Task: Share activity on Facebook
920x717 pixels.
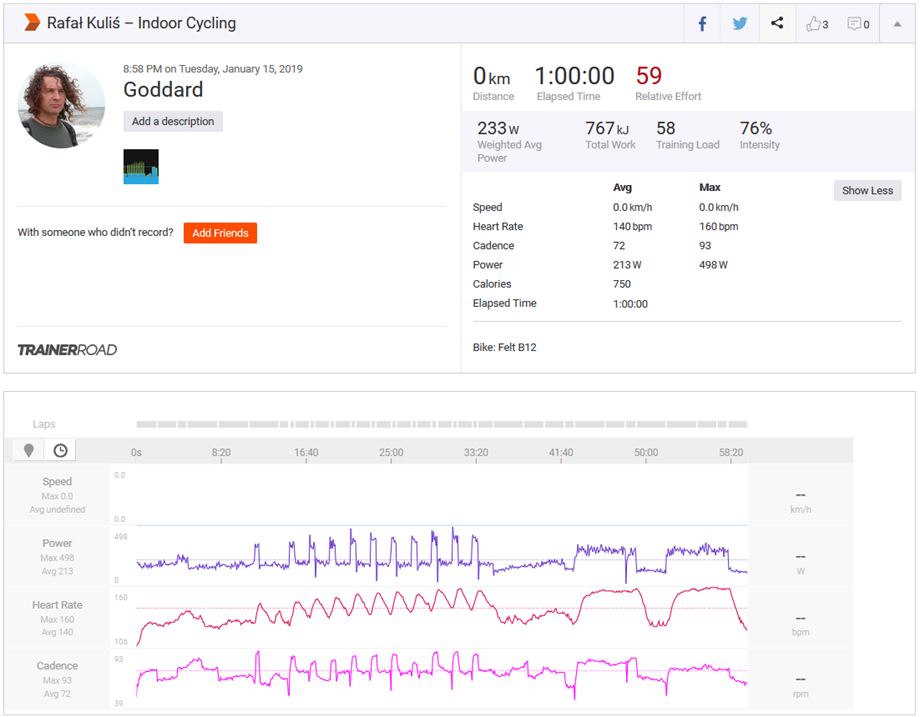Action: 702,24
